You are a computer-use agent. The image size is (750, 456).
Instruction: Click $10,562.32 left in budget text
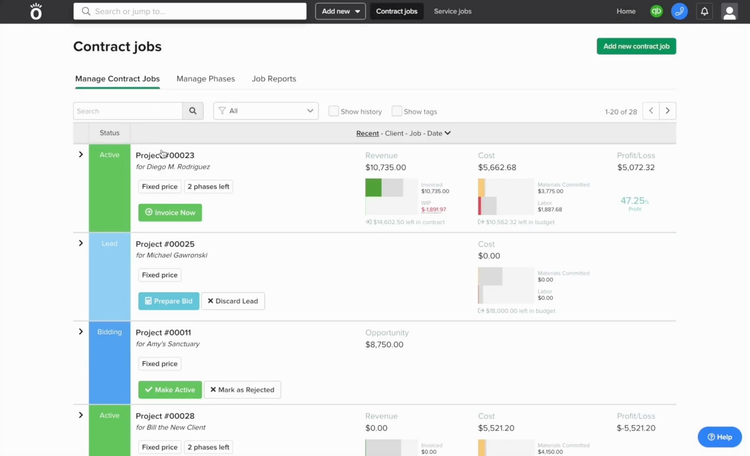pos(516,222)
